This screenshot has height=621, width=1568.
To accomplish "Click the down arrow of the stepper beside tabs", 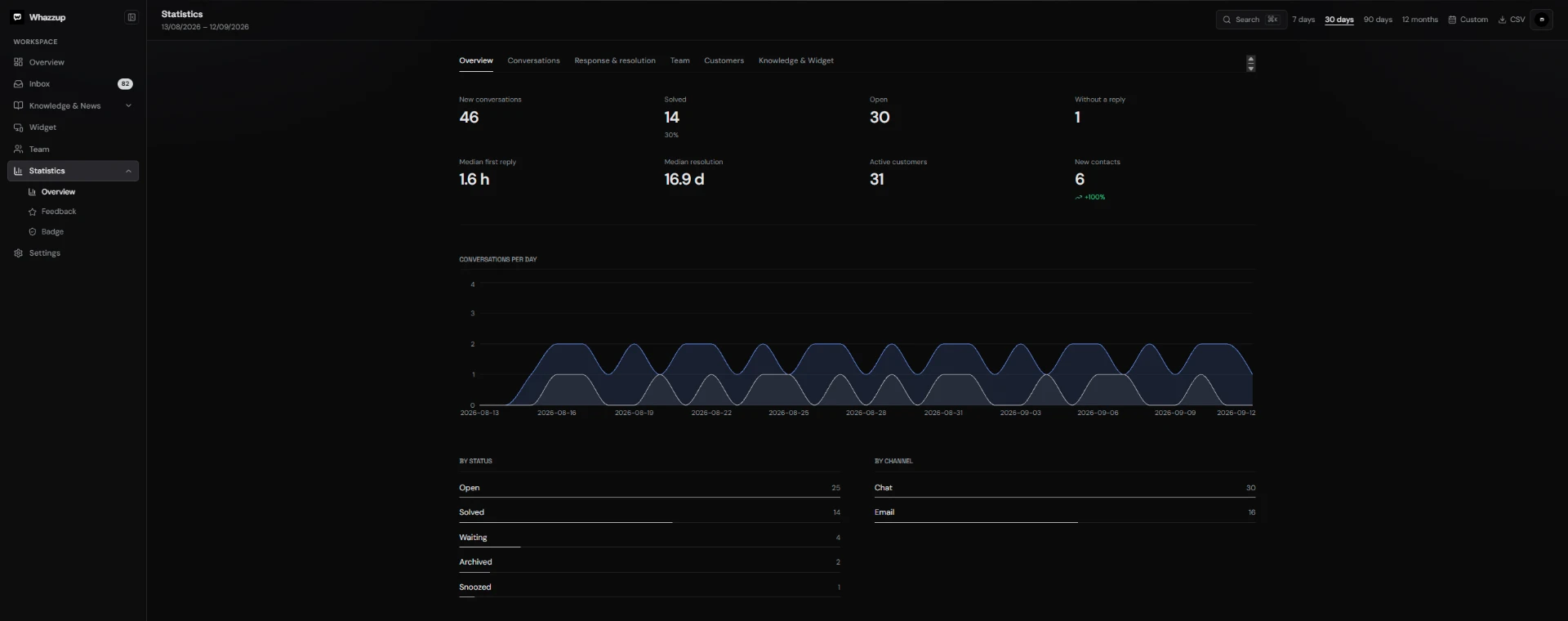I will 1251,68.
